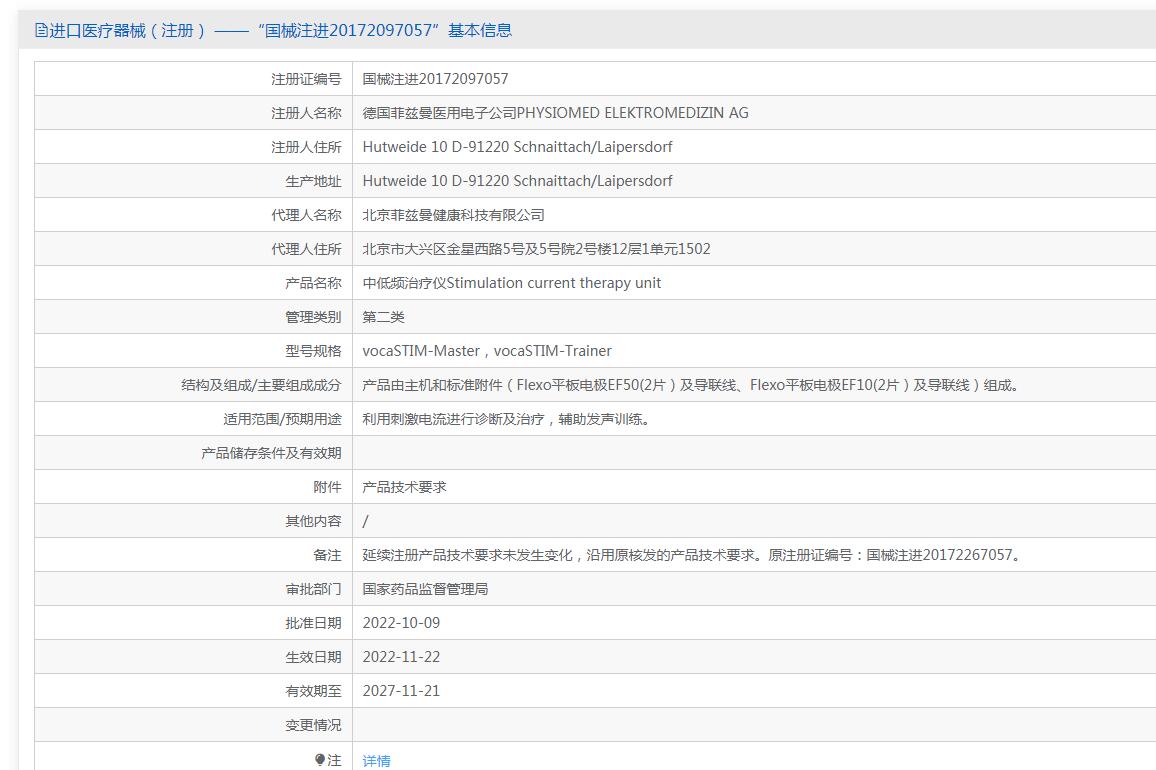Select agent name 北京菲兹曼健康科技有限公司
Screen dimensions: 1156x770
tap(453, 215)
